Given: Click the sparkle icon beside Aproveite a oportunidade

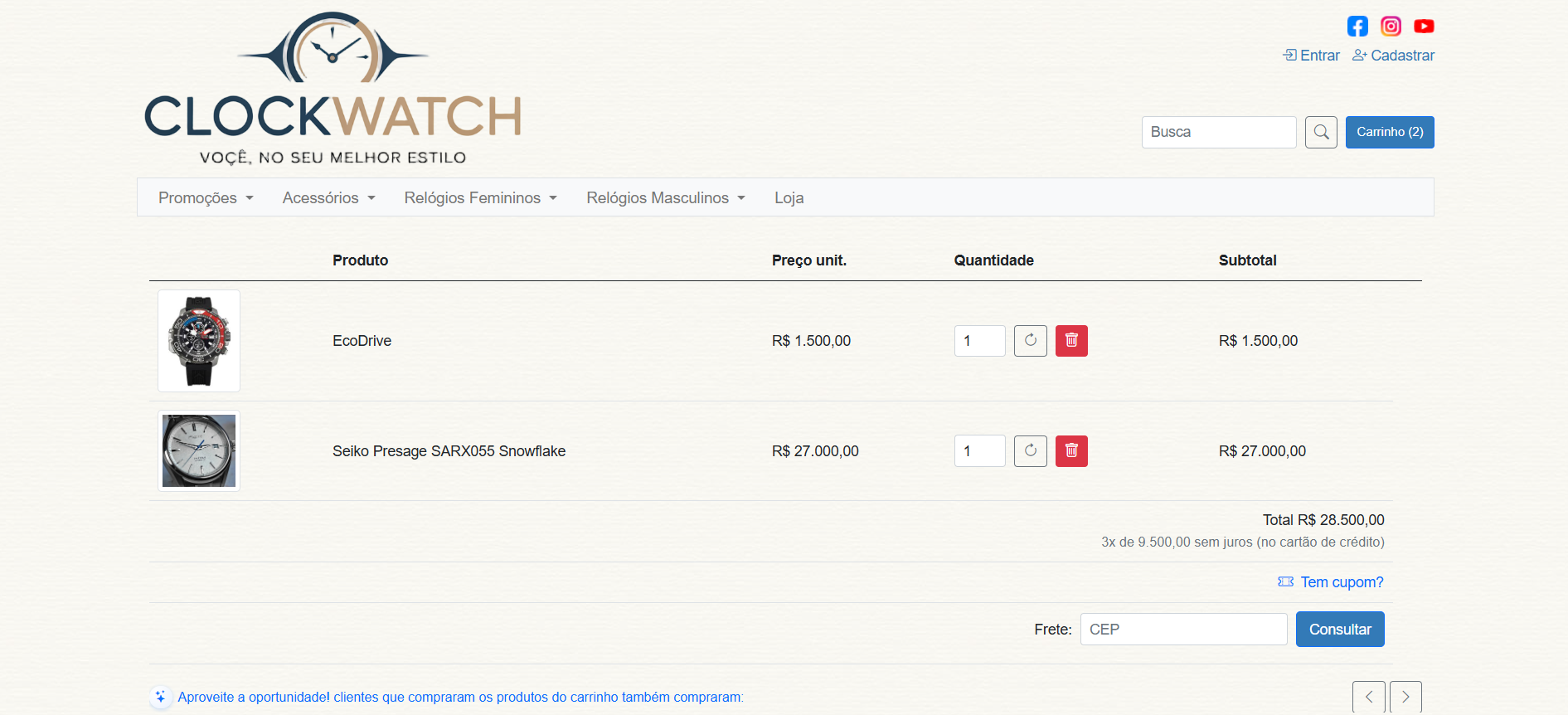Looking at the screenshot, I should coord(161,698).
